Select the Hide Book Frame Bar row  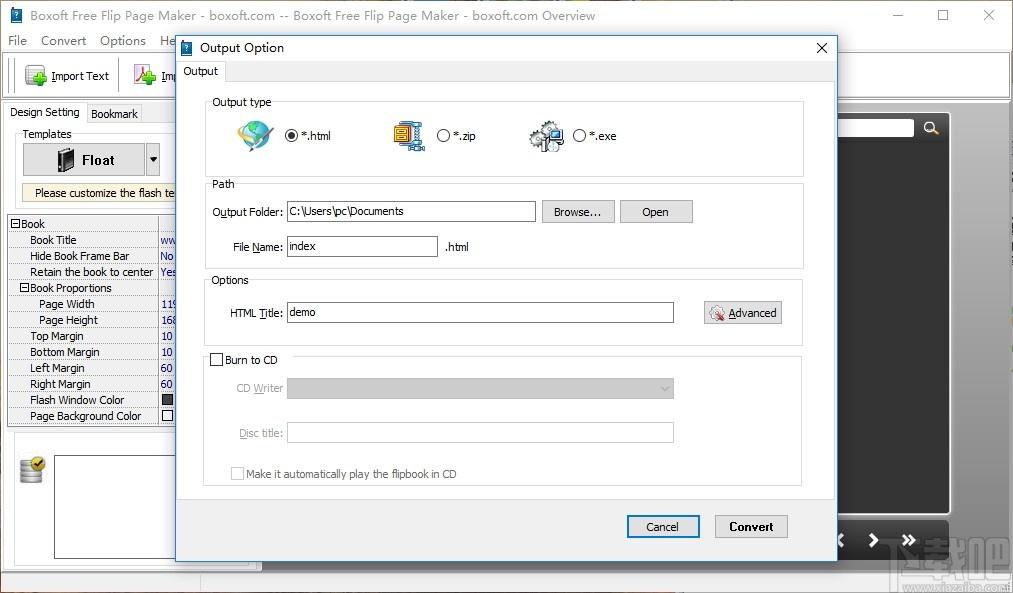[92, 256]
